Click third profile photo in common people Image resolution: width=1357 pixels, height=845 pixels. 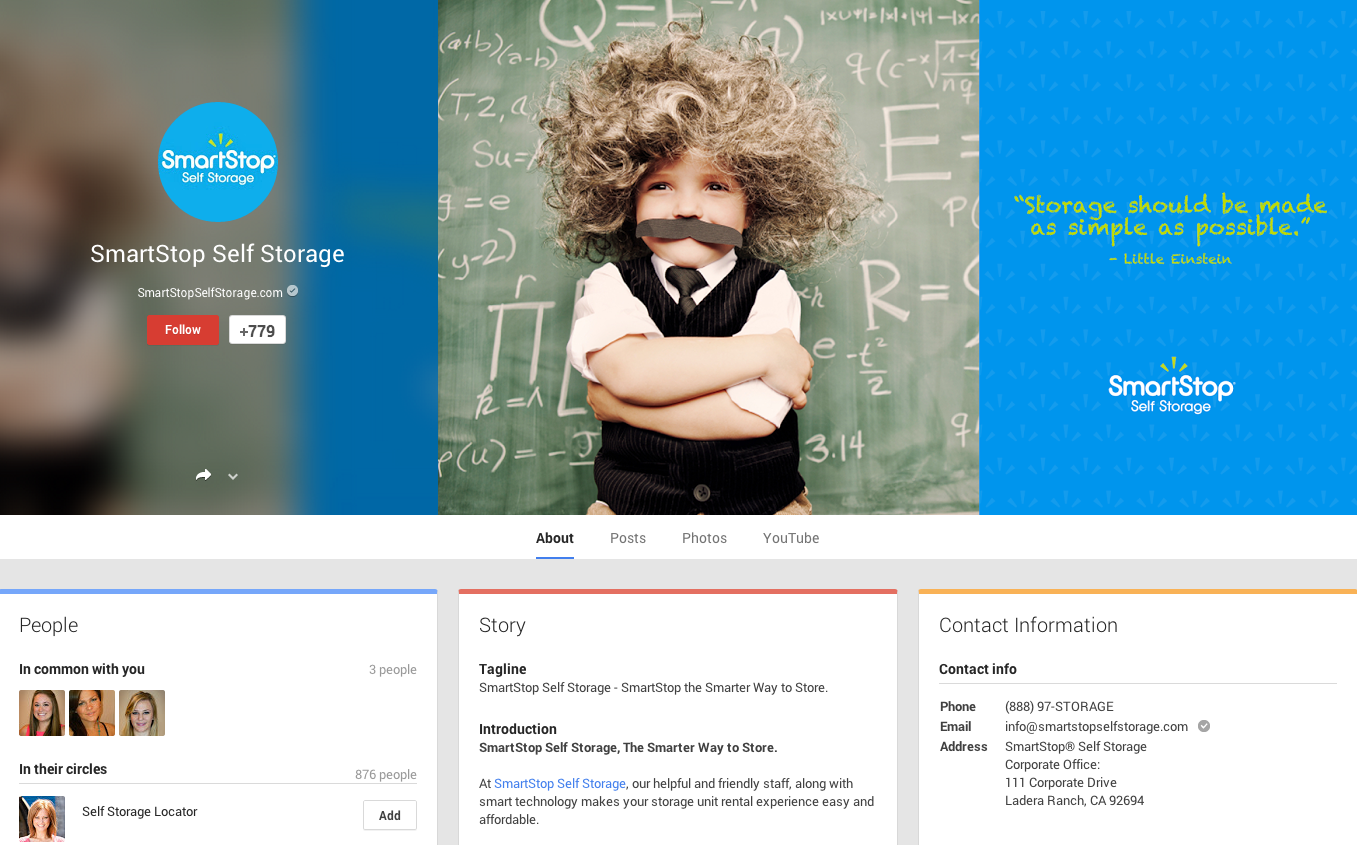142,713
